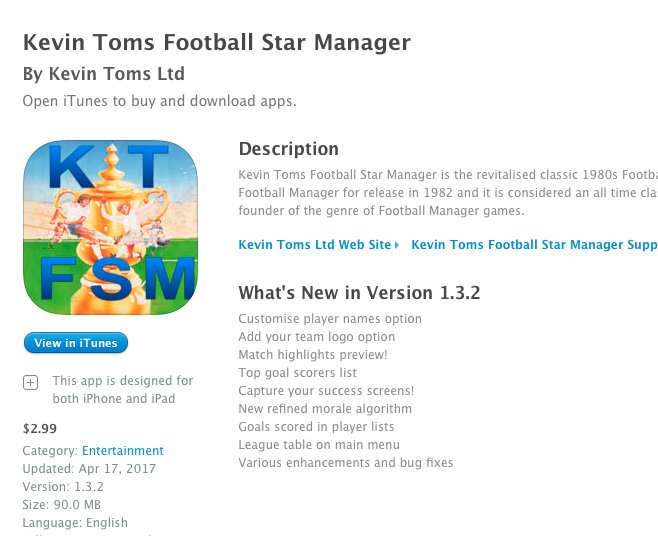The width and height of the screenshot is (658, 536).
Task: Click the Version 1.3.2 info line
Action: (x=63, y=486)
